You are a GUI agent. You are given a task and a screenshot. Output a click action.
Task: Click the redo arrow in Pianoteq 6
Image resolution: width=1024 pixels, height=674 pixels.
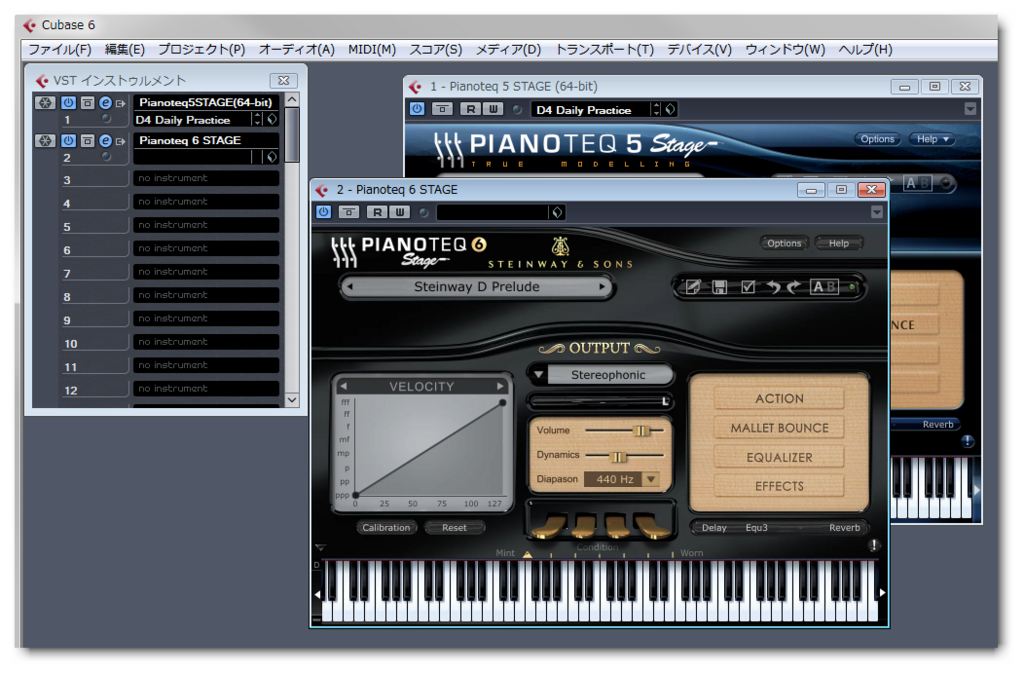point(794,287)
